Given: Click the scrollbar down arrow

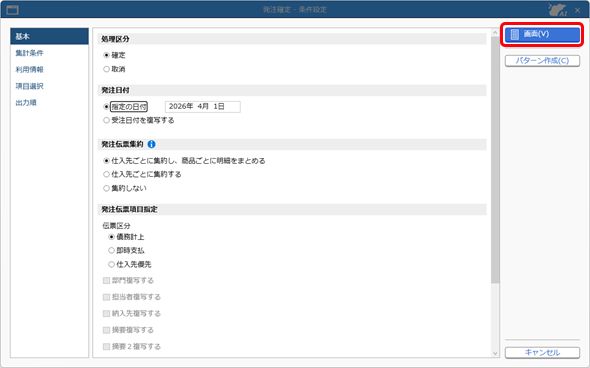Looking at the screenshot, I should click(495, 353).
